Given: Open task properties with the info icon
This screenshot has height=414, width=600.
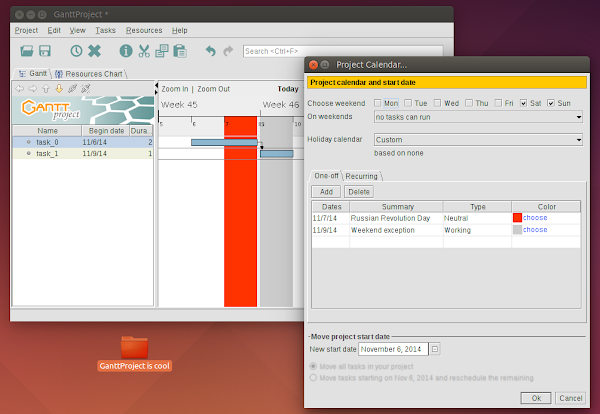Looking at the screenshot, I should point(126,51).
